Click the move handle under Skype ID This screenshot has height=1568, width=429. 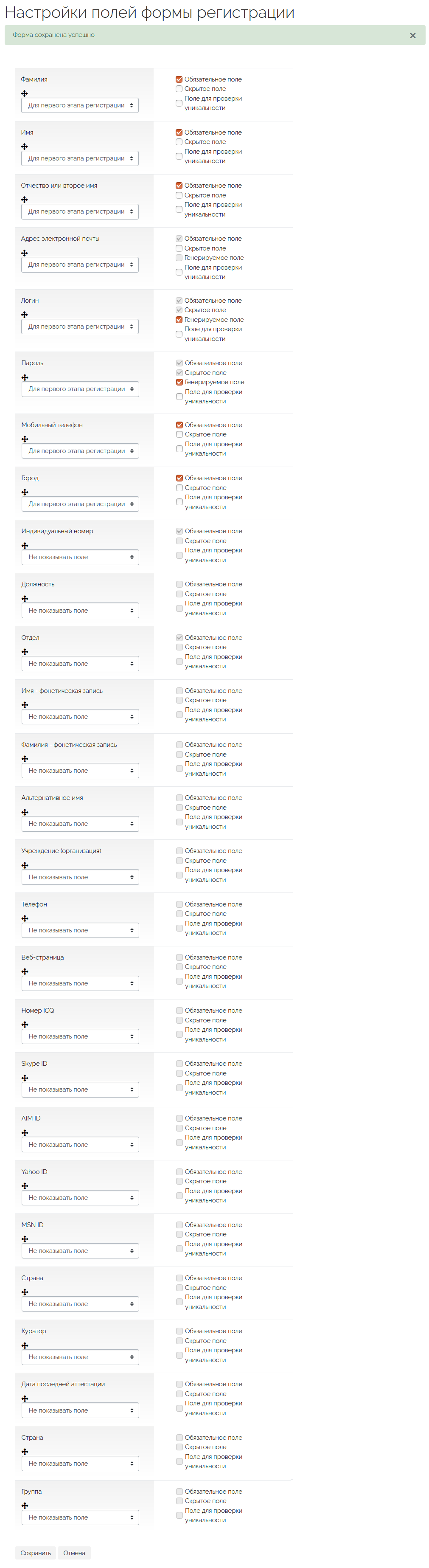(25, 1078)
